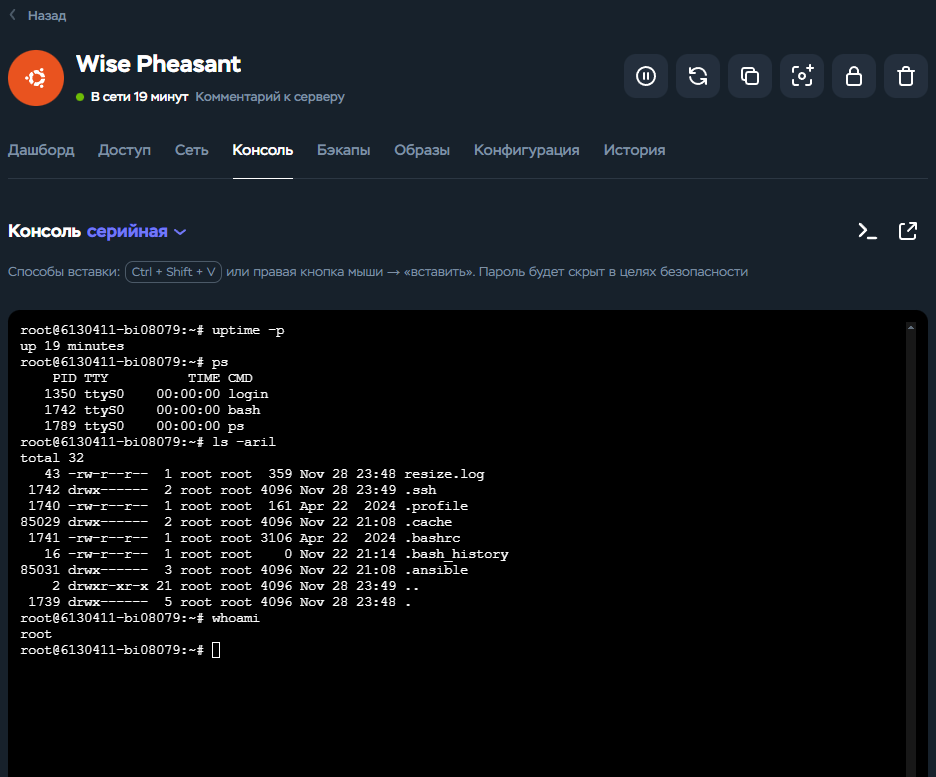
Task: Click the Ubuntu server logo avatar
Action: click(x=36, y=77)
